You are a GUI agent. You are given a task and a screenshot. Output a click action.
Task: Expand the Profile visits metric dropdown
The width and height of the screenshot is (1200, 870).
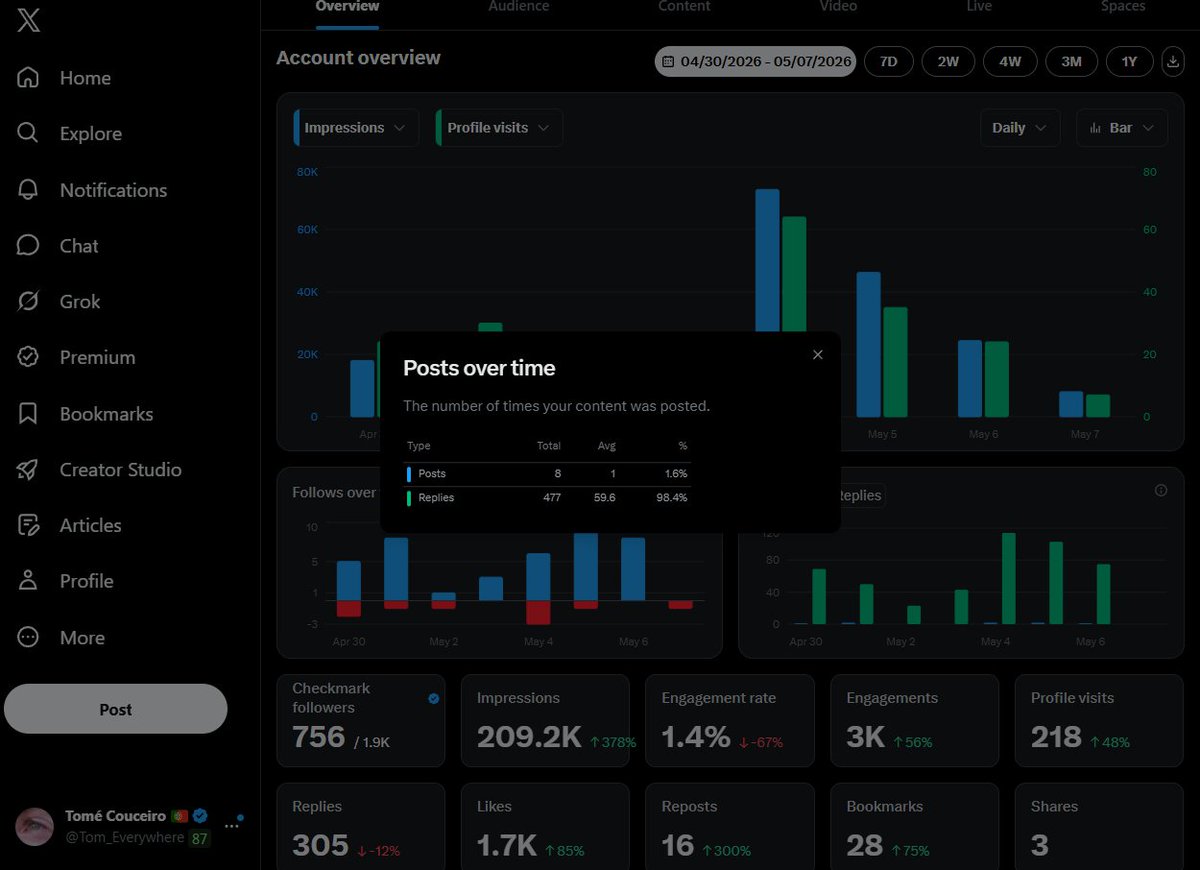pos(499,128)
